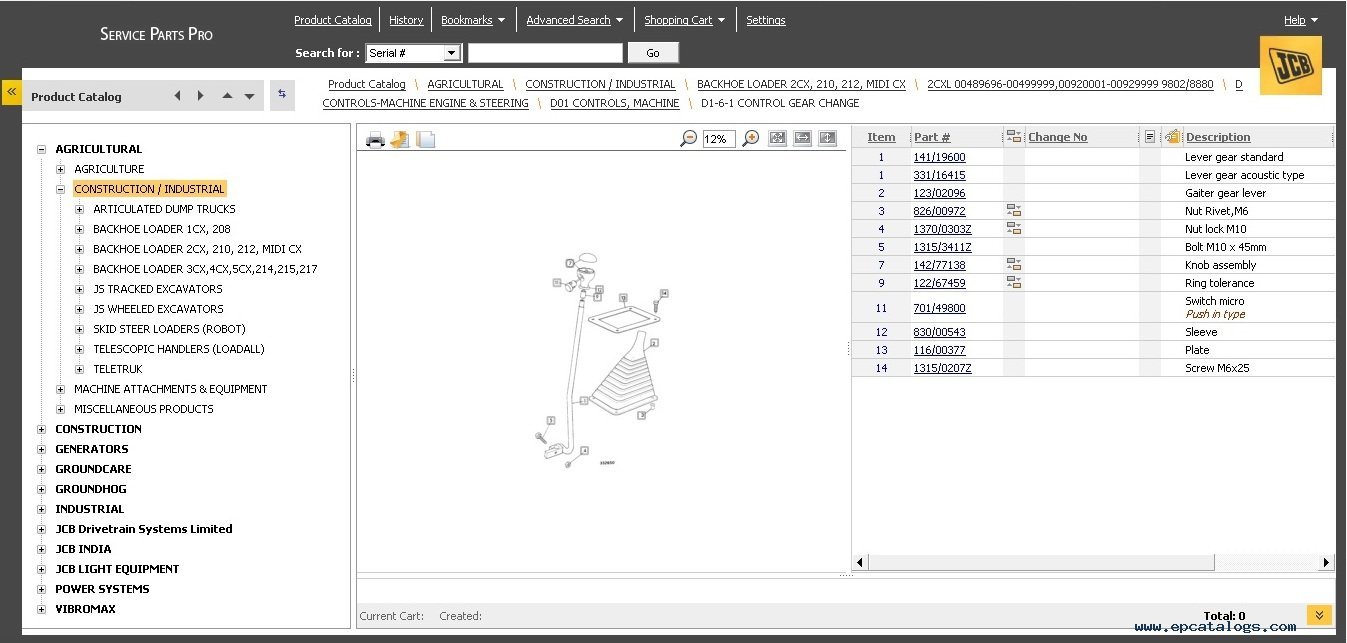
Task: Expand the JCB INDIA tree node
Action: tap(41, 549)
